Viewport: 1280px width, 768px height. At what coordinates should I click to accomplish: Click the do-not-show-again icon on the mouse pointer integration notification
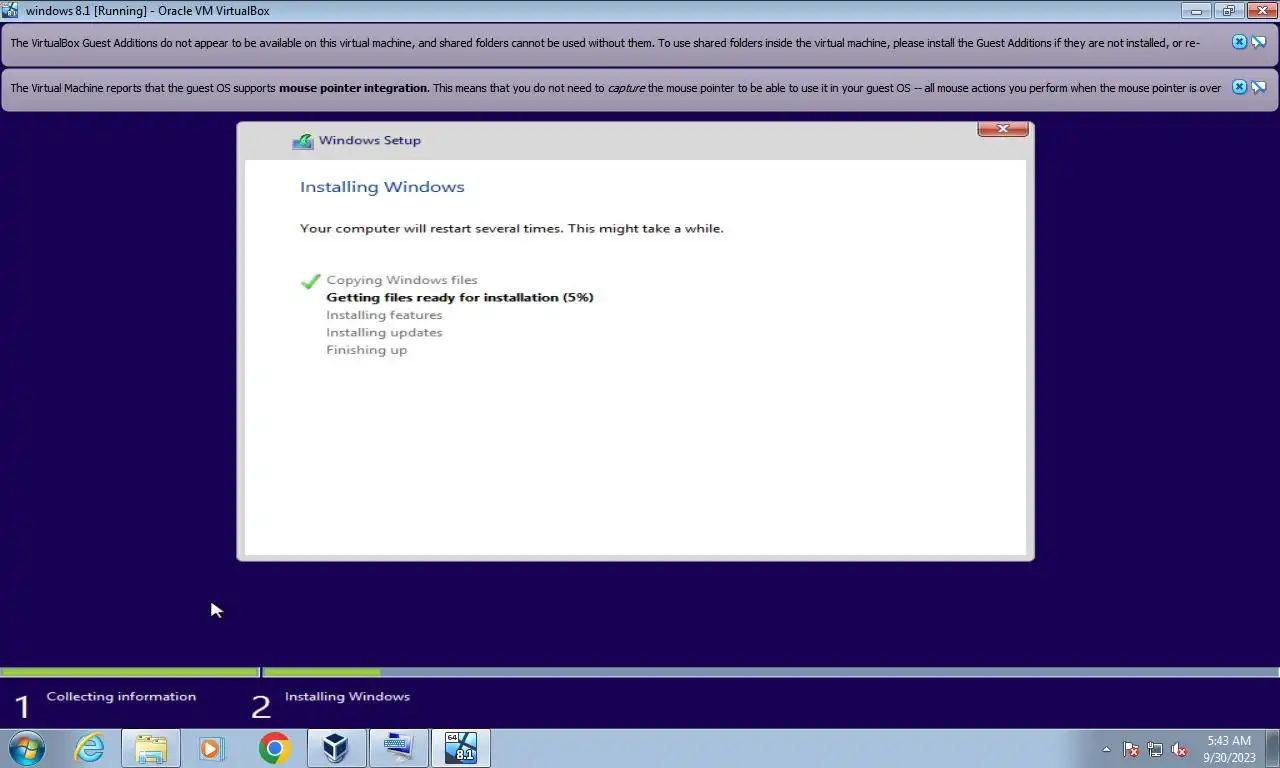pos(1259,87)
